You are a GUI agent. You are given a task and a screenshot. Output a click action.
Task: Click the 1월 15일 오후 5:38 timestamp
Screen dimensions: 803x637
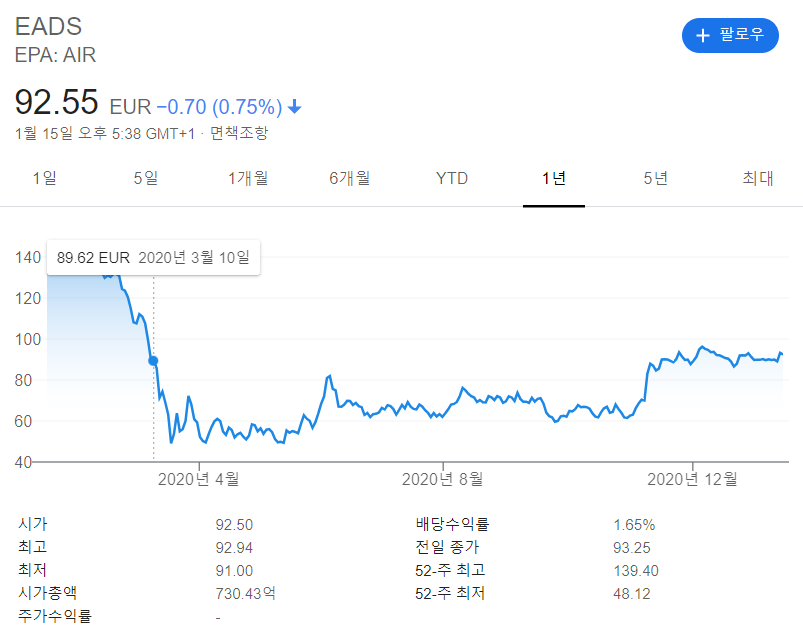pyautogui.click(x=105, y=134)
